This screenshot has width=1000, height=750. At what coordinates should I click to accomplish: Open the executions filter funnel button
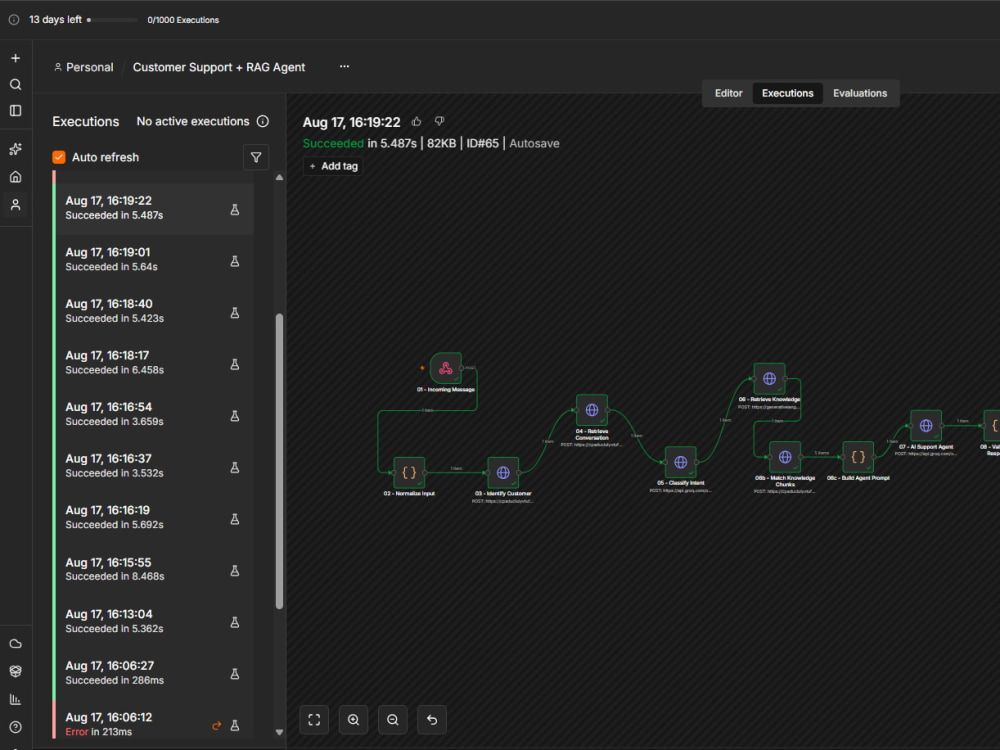coord(256,157)
